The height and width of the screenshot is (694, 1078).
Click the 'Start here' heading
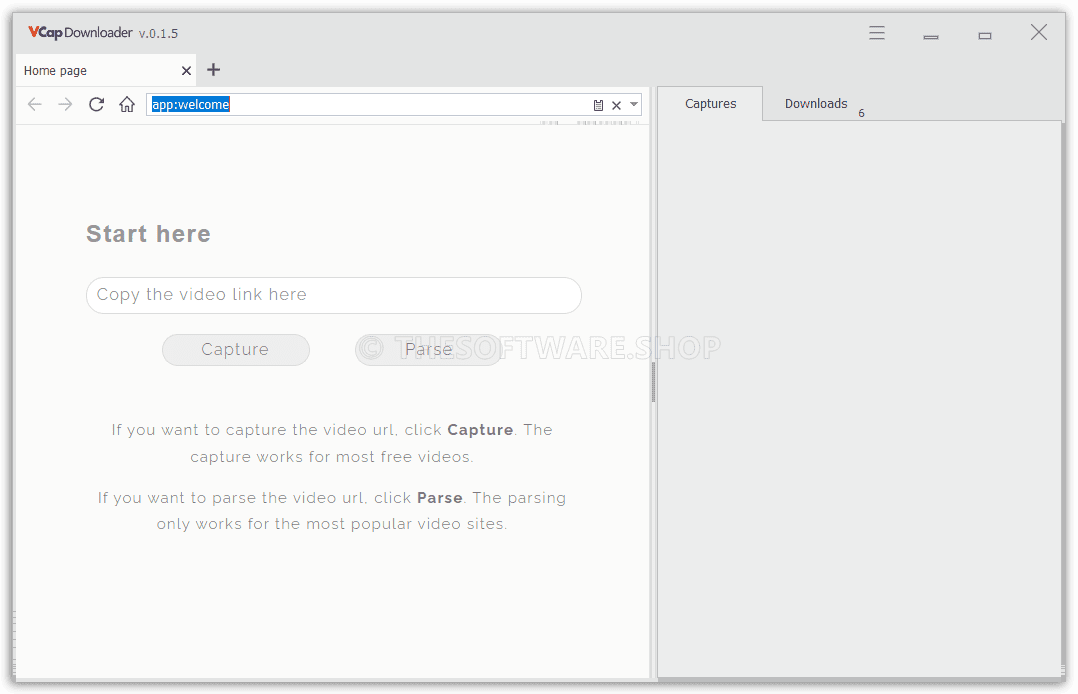[x=148, y=234]
